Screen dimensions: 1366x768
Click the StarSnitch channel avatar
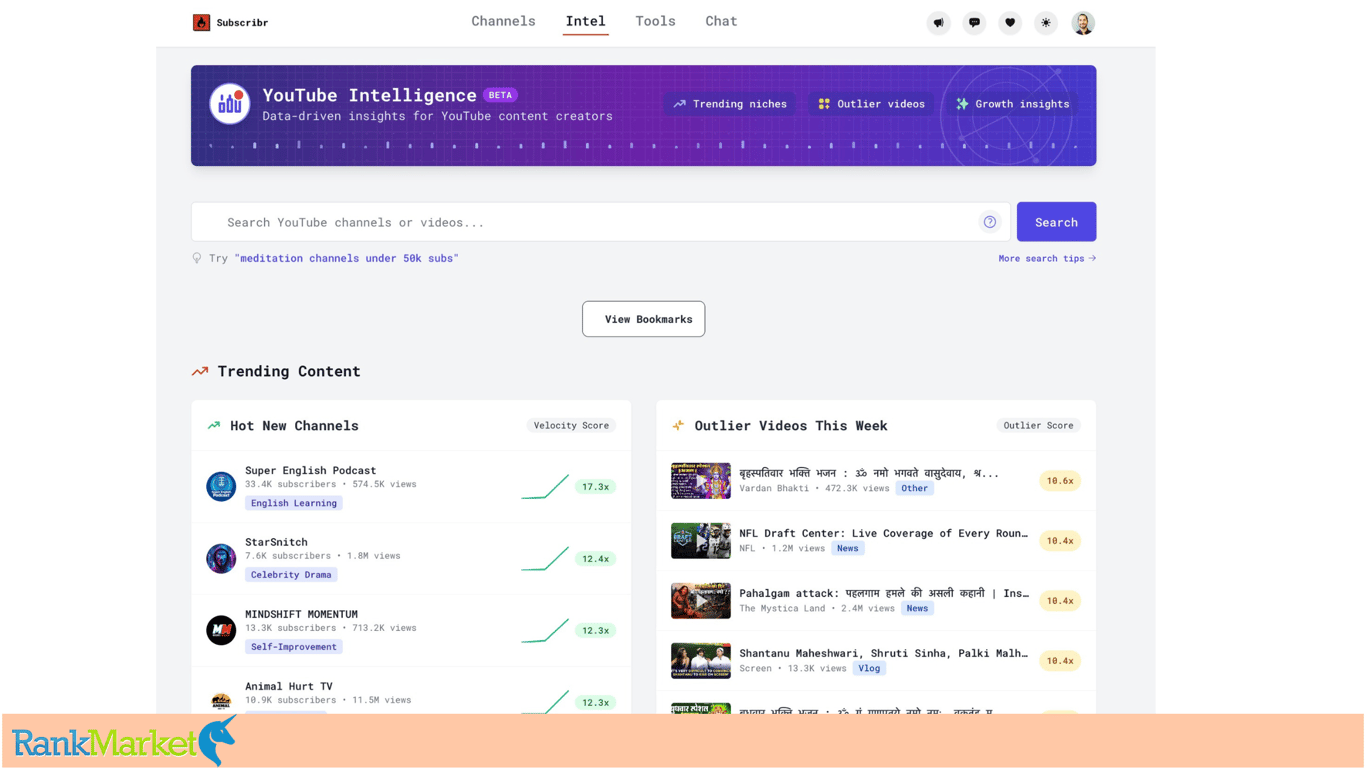221,558
